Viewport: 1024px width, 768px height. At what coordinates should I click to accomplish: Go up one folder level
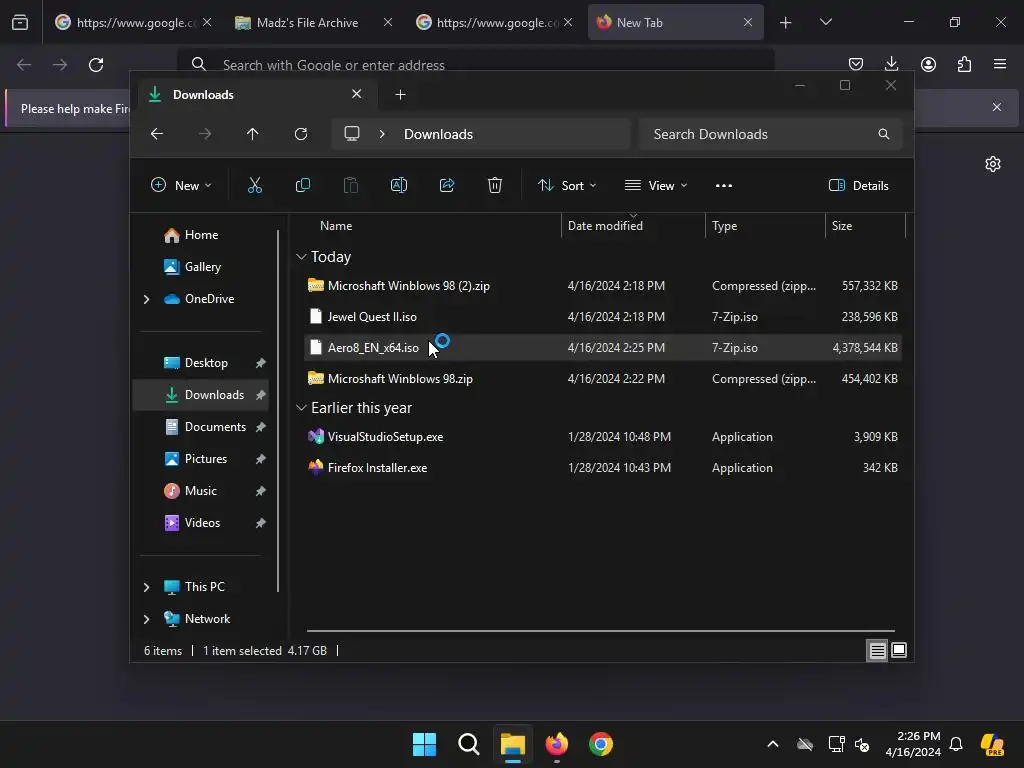pos(253,134)
